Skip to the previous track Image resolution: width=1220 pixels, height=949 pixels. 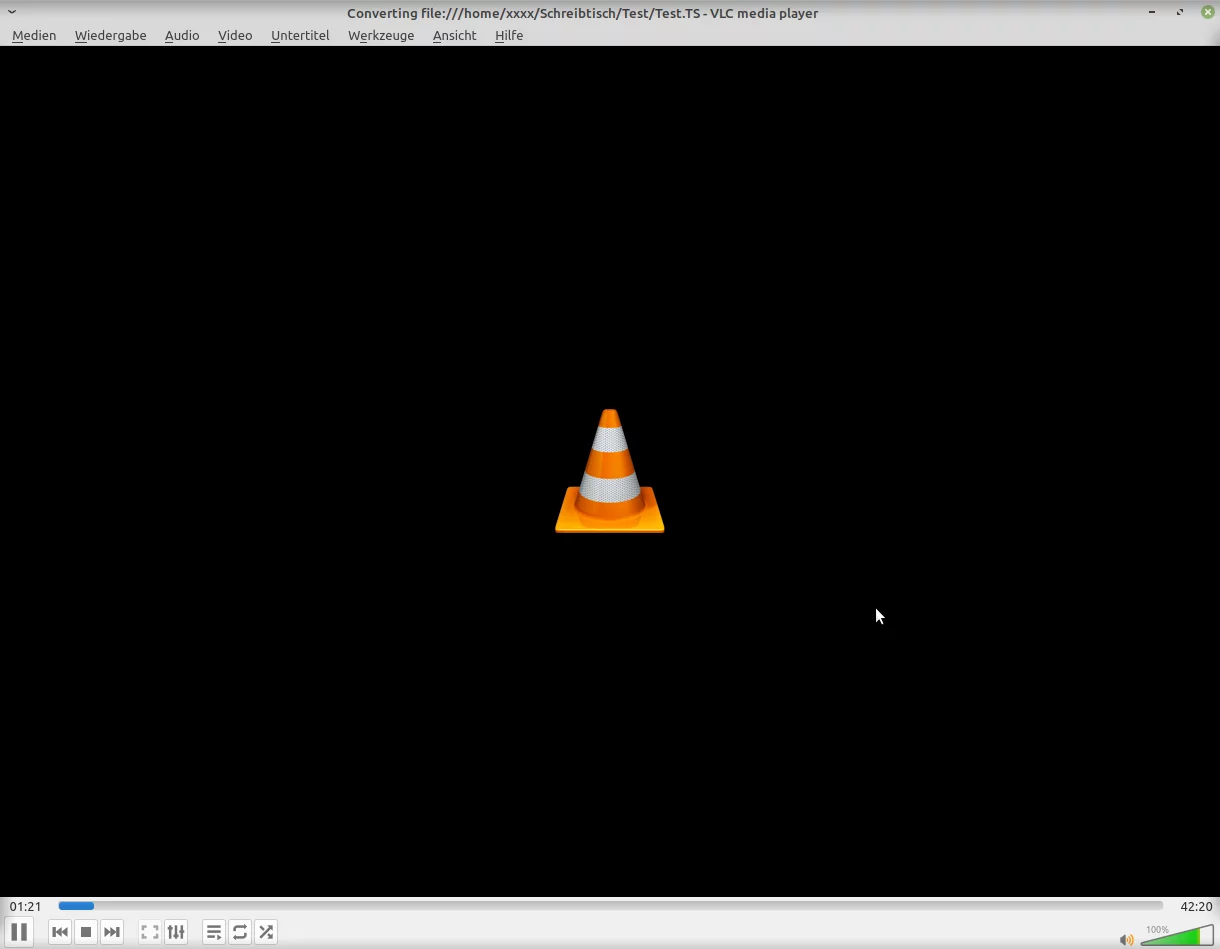[x=60, y=932]
